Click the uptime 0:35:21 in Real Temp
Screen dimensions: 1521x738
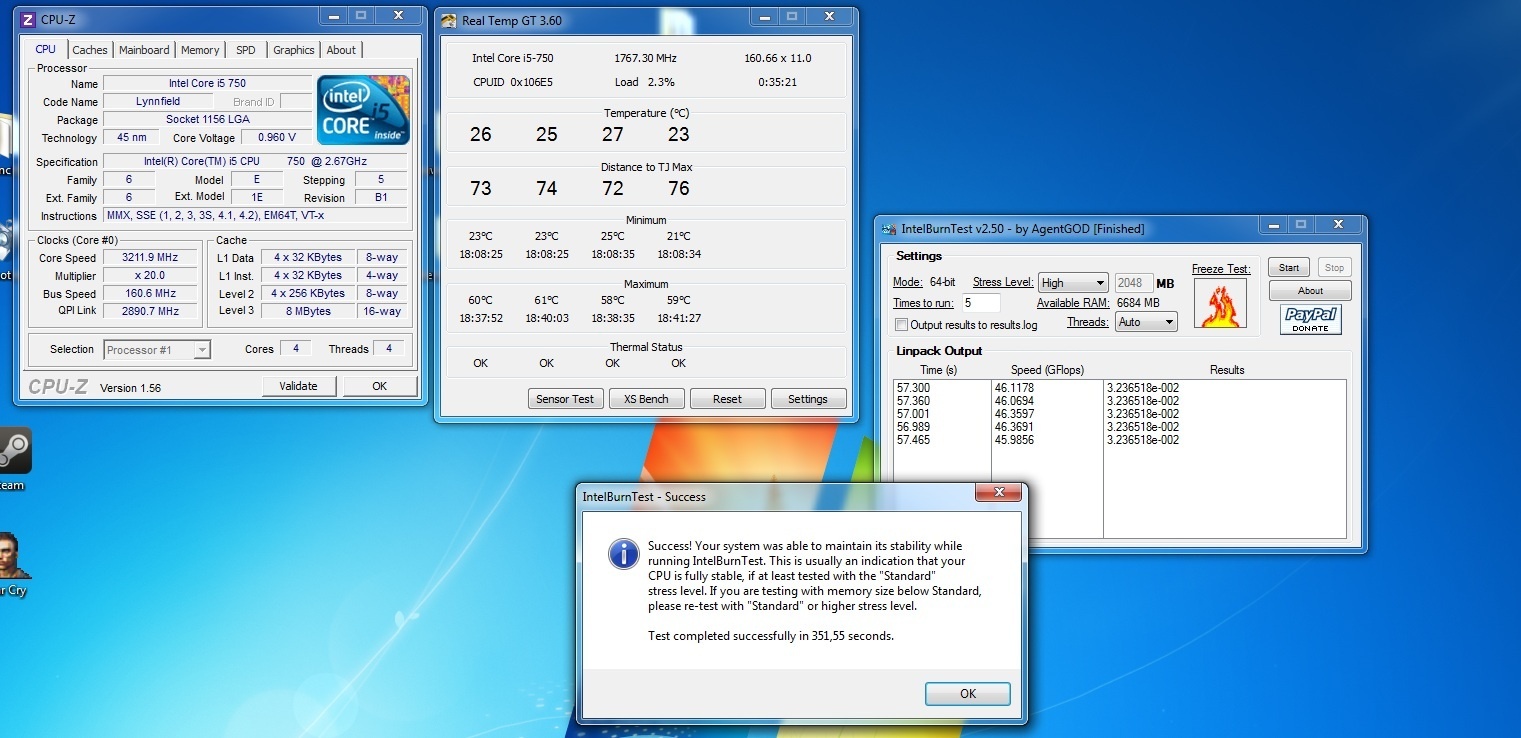point(778,82)
